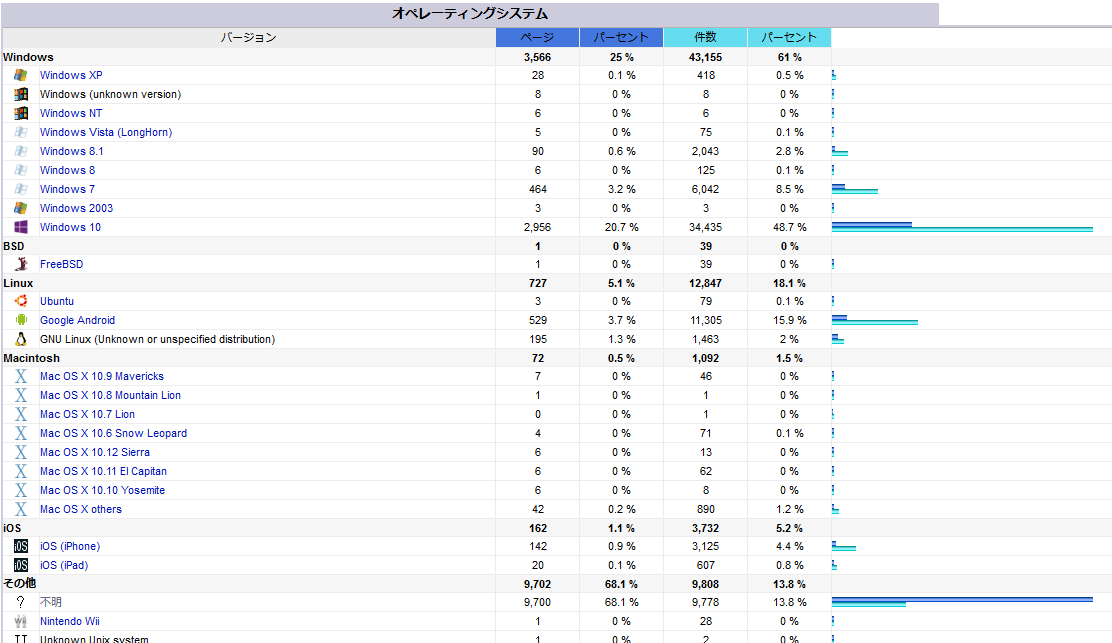Open the Windows Vista (LongHorn) link

(105, 132)
